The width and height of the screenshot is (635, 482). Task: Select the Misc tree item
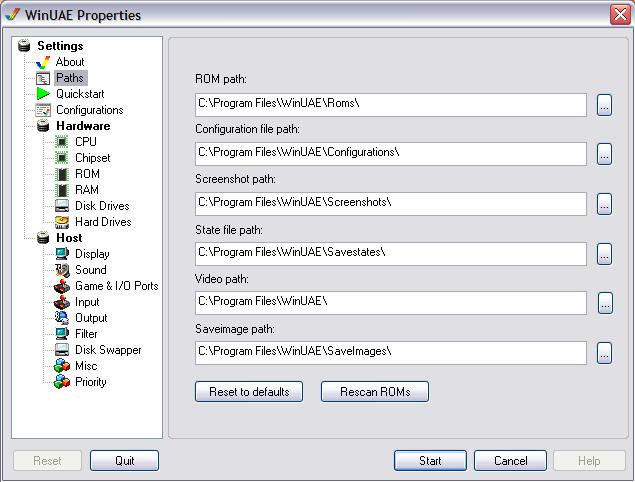click(86, 366)
